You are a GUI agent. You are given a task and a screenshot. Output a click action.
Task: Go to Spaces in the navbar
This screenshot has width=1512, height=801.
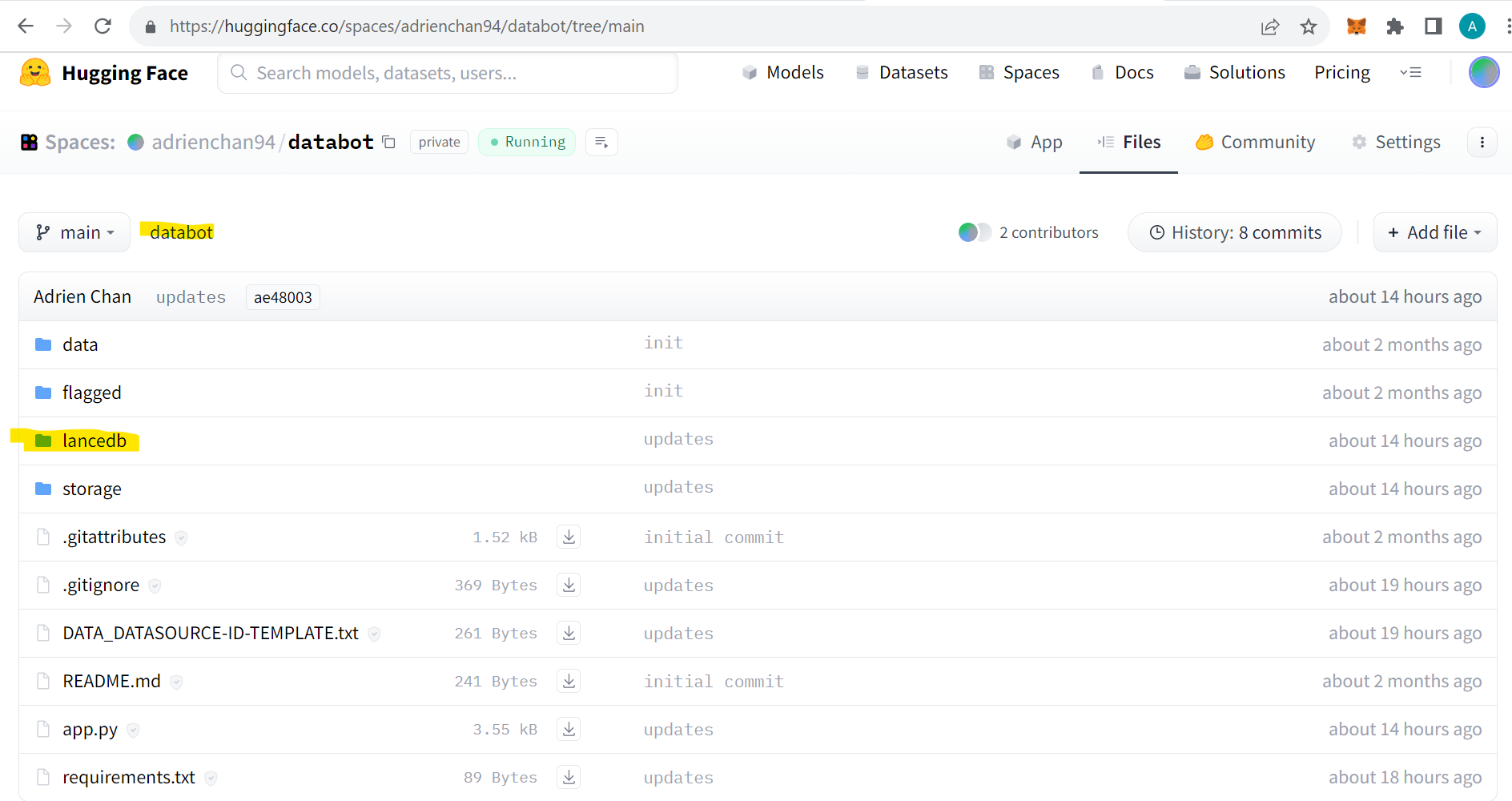click(1019, 72)
